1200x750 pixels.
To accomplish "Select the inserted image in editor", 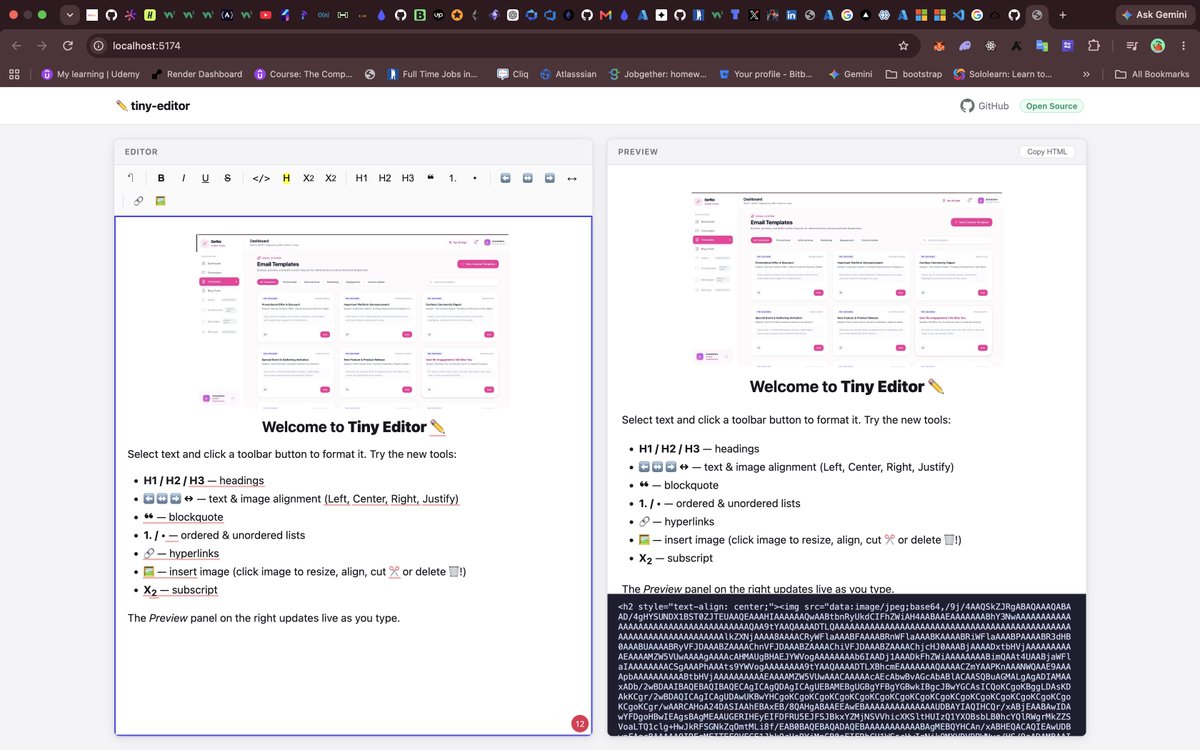I will click(353, 319).
